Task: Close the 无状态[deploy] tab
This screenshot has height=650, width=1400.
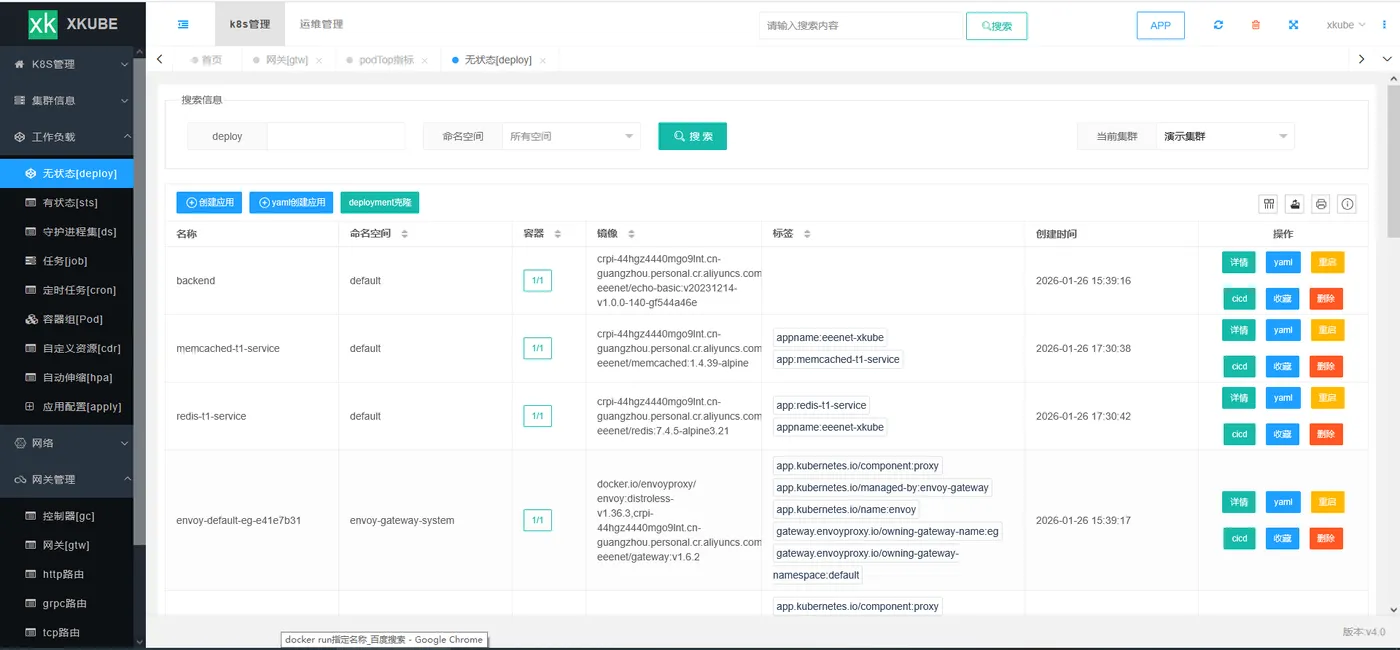Action: [x=543, y=61]
